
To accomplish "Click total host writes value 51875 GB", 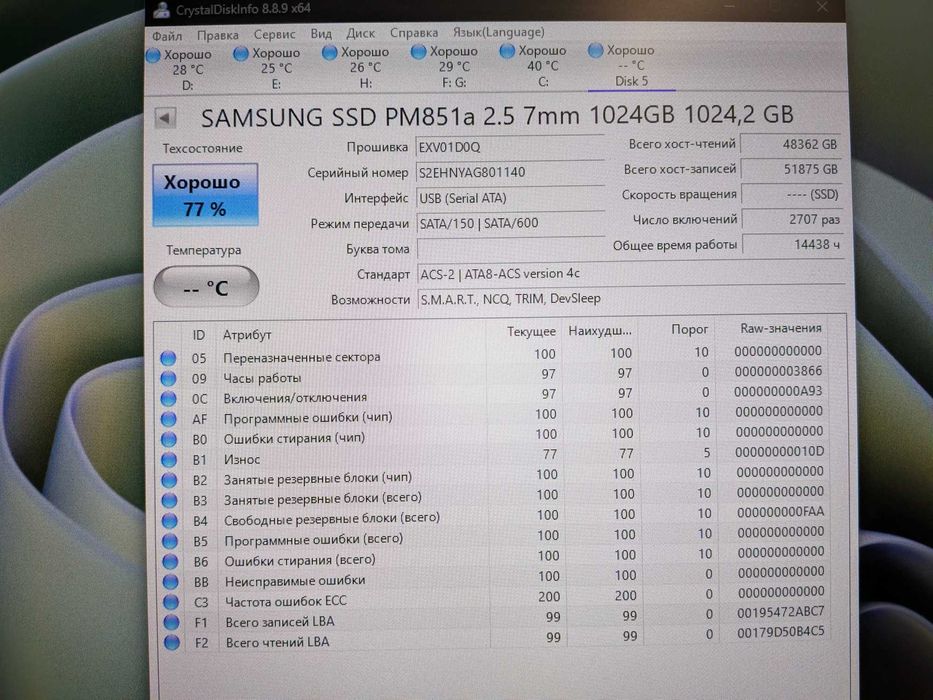I will [791, 169].
